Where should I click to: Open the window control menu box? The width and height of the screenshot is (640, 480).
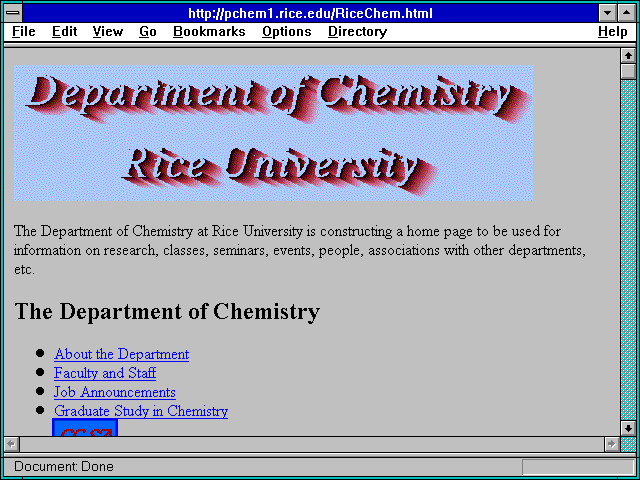(13, 13)
